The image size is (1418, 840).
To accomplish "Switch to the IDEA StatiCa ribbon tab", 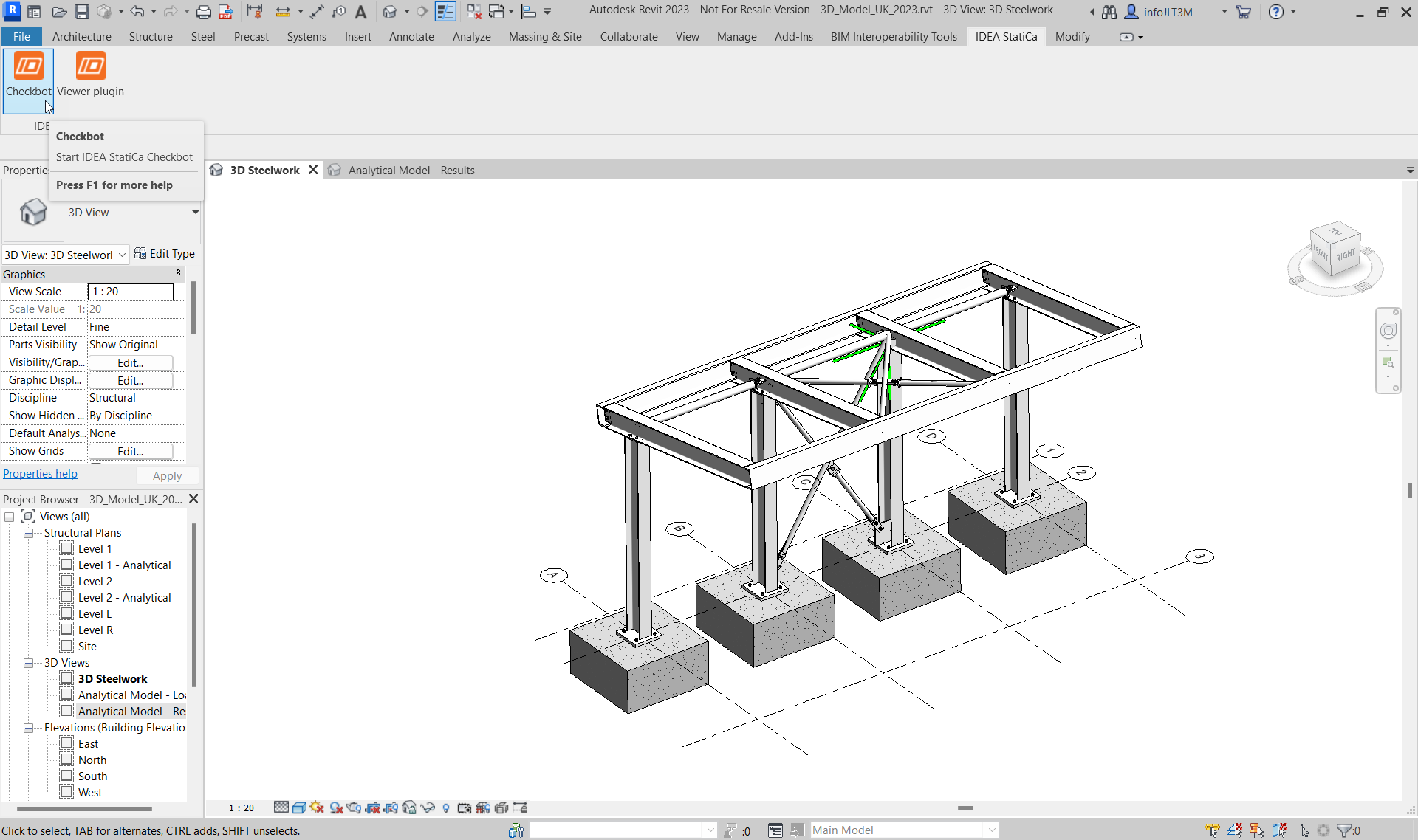I will pos(1006,36).
